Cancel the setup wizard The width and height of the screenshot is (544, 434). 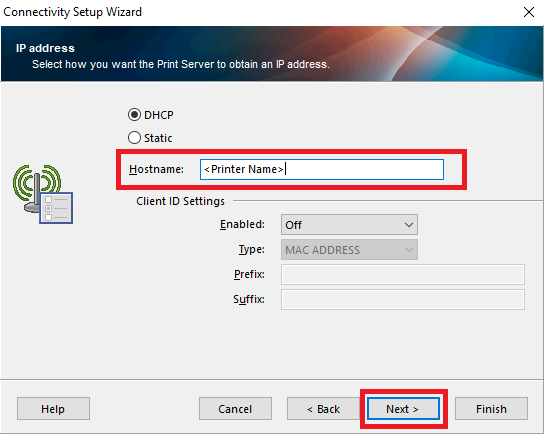tap(235, 409)
